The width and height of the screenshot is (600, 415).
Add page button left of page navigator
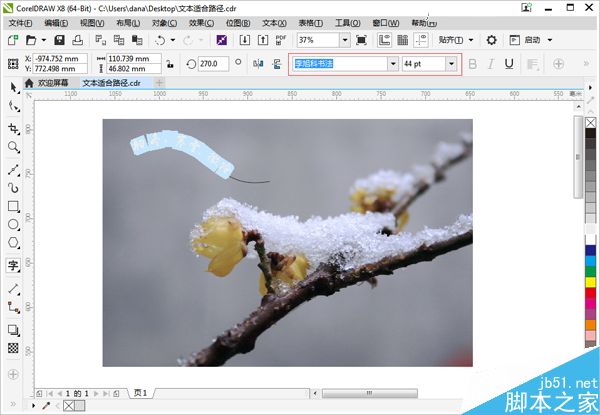39,393
